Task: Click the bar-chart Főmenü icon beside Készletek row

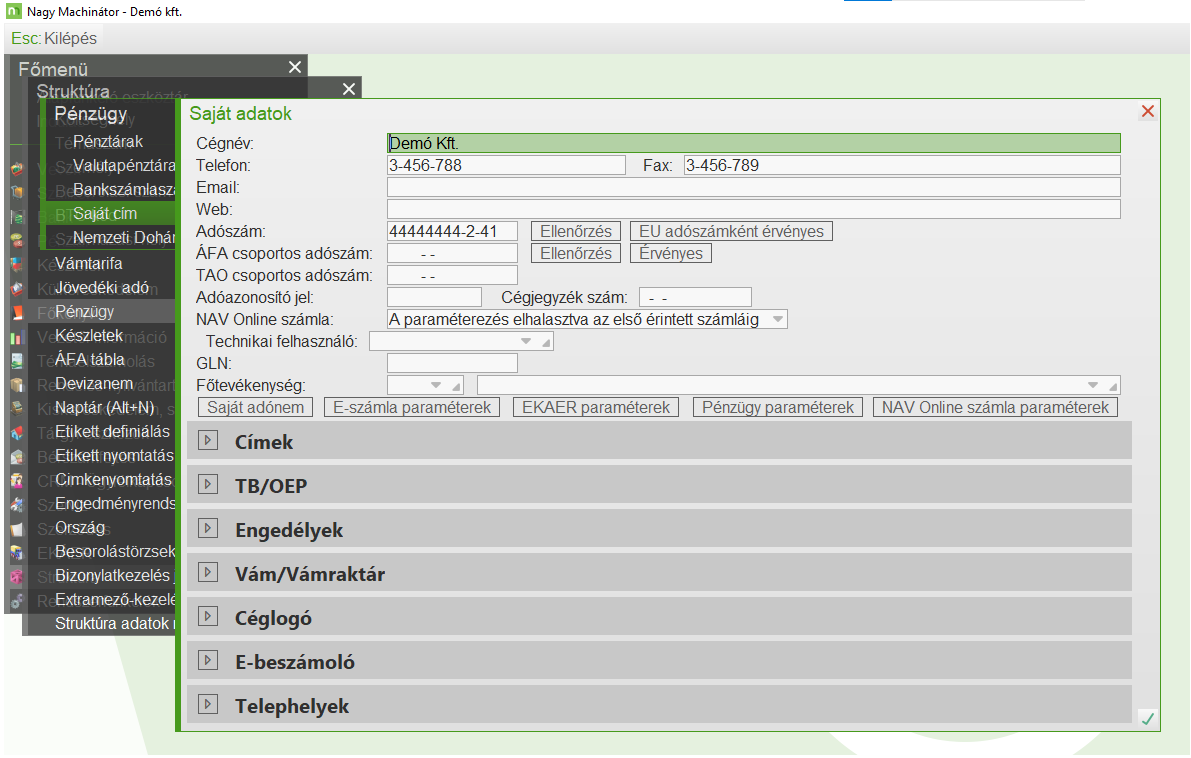Action: click(x=17, y=336)
